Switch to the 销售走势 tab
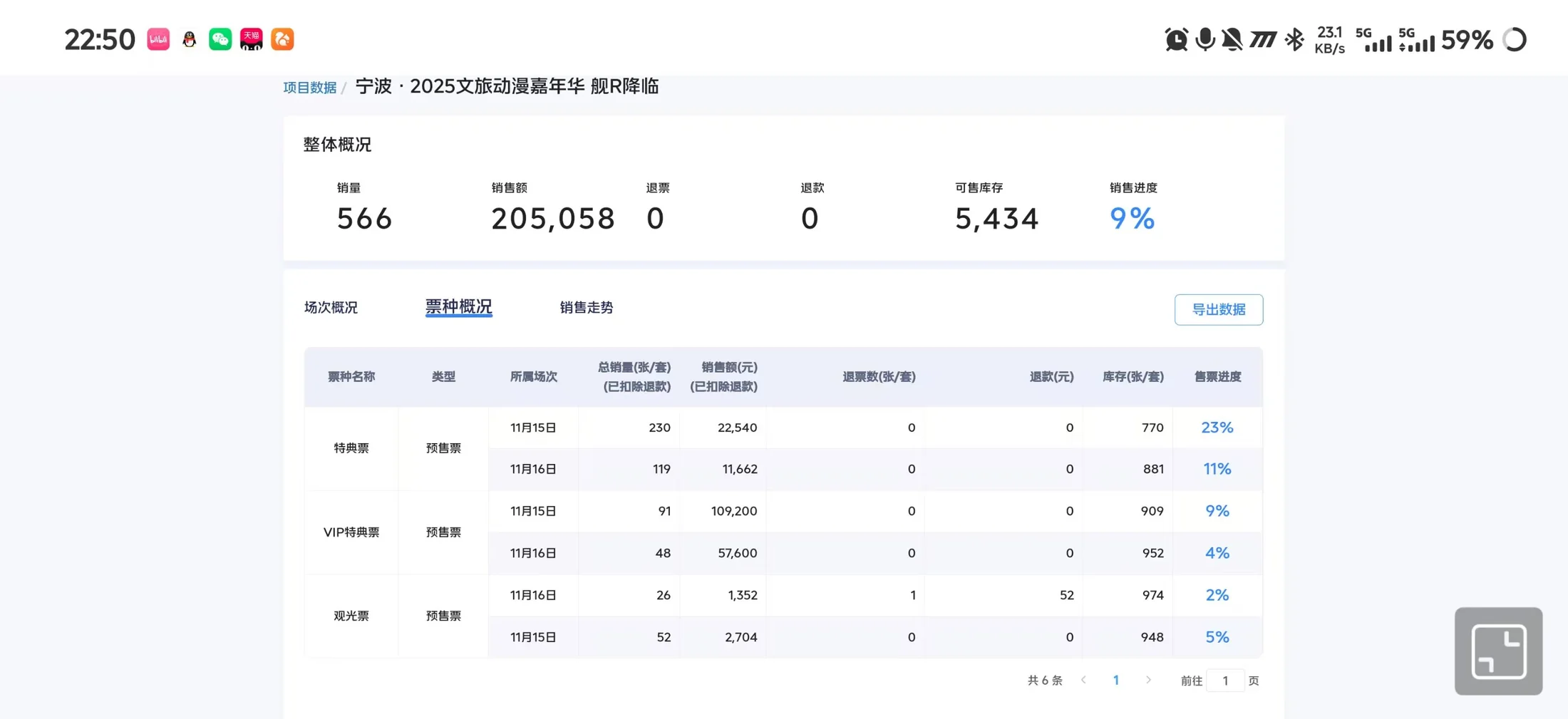 click(x=587, y=307)
